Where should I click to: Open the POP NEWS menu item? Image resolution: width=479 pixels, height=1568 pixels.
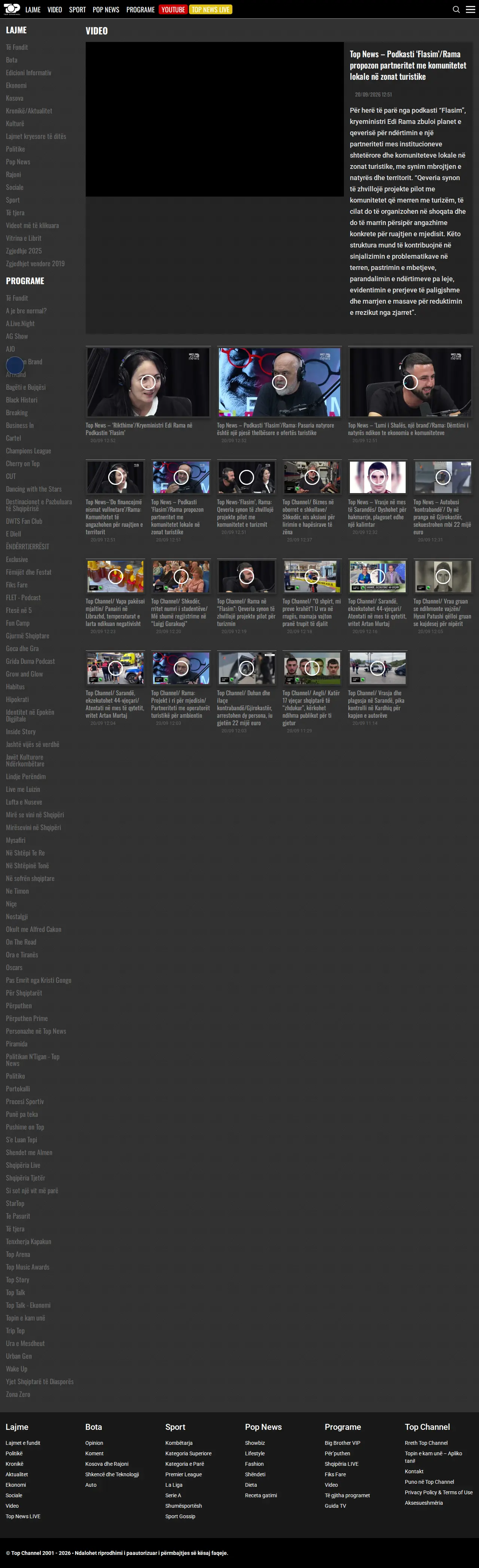click(106, 10)
